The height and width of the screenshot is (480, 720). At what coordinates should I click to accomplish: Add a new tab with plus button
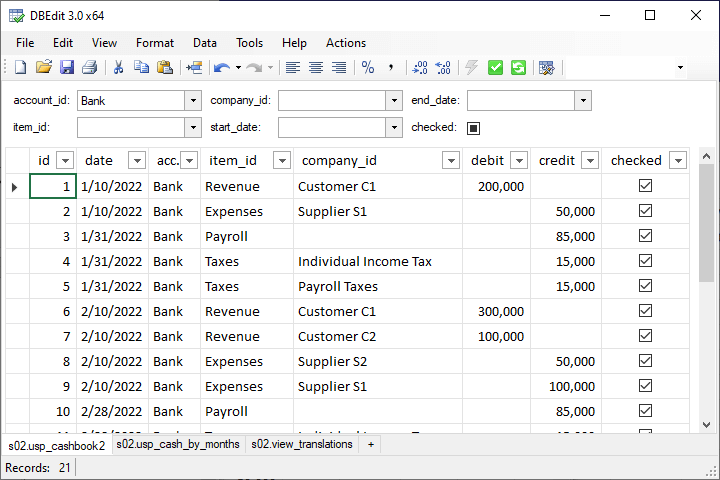tap(370, 444)
